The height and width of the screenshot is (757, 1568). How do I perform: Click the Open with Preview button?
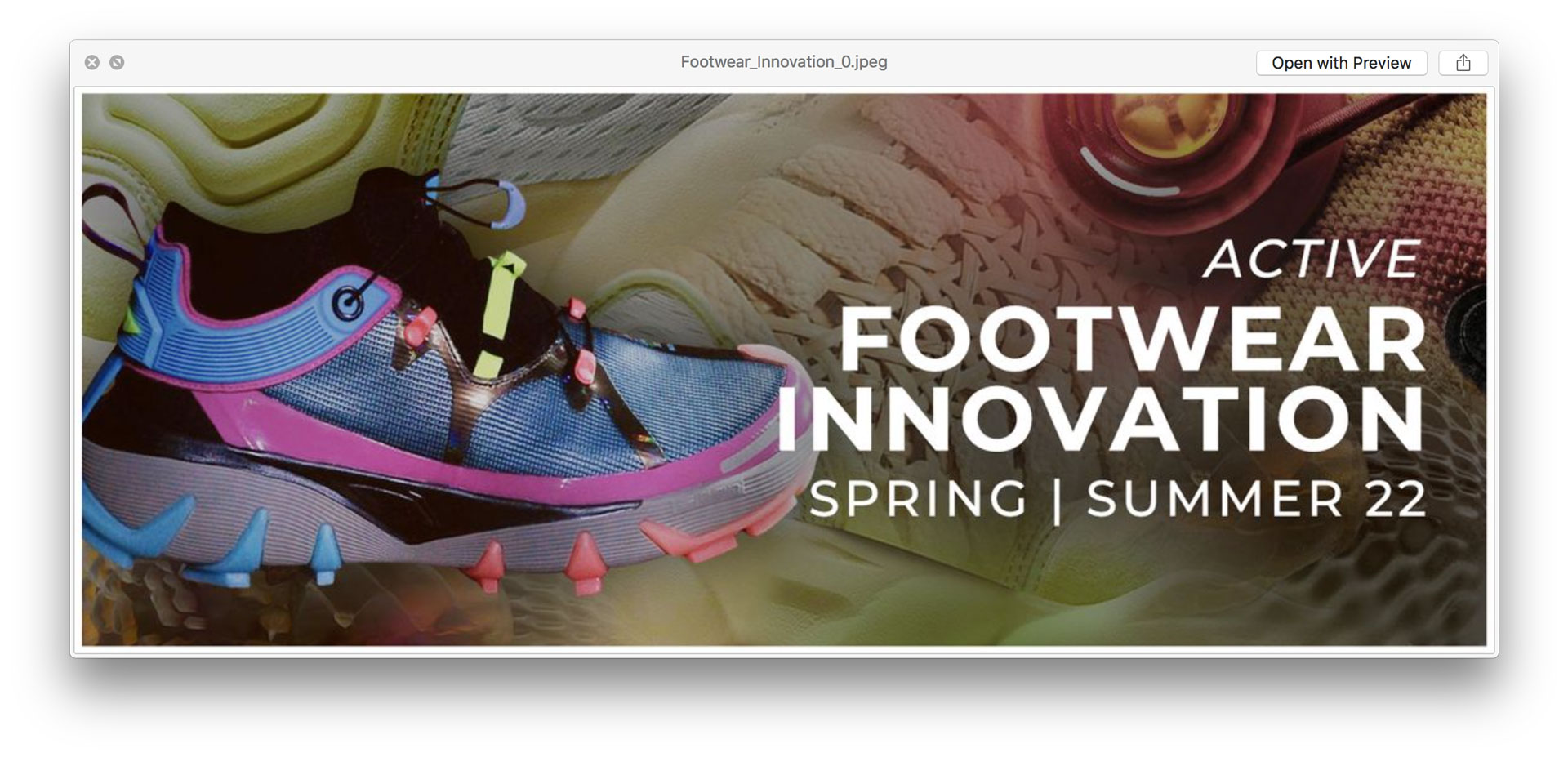tap(1341, 63)
